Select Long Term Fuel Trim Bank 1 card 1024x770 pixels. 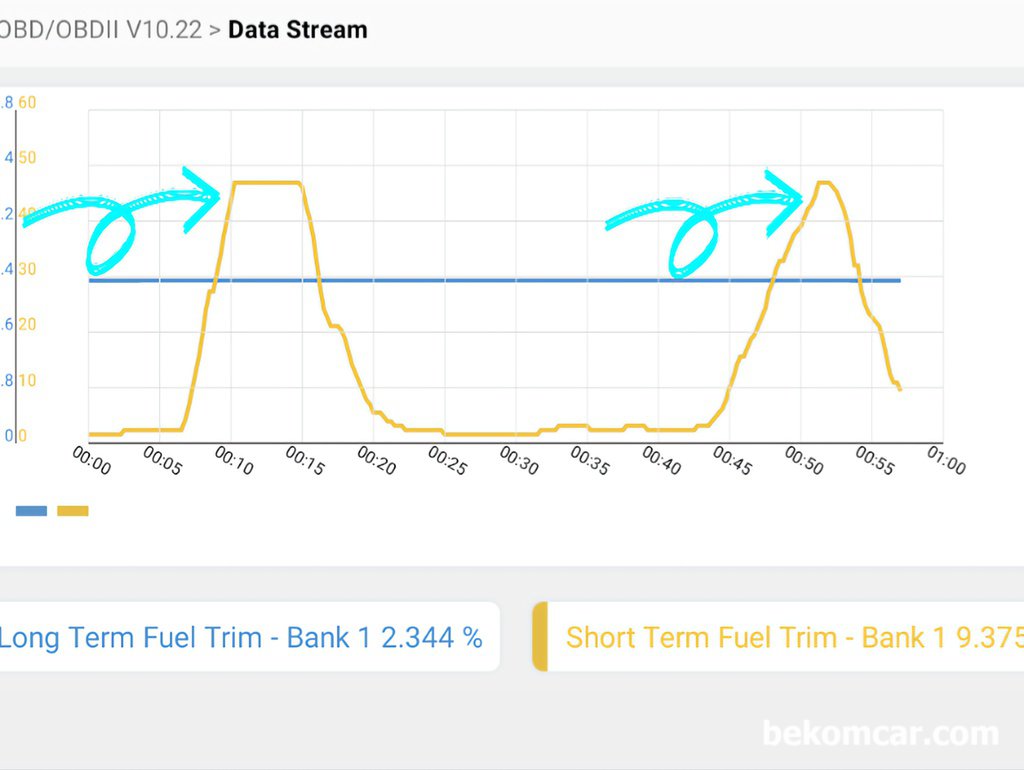249,637
